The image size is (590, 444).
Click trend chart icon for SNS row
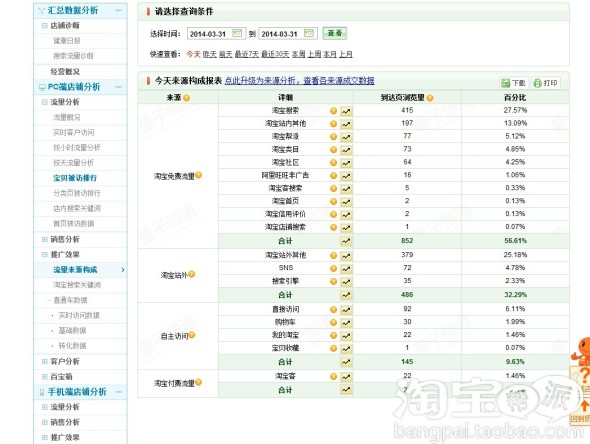click(346, 269)
